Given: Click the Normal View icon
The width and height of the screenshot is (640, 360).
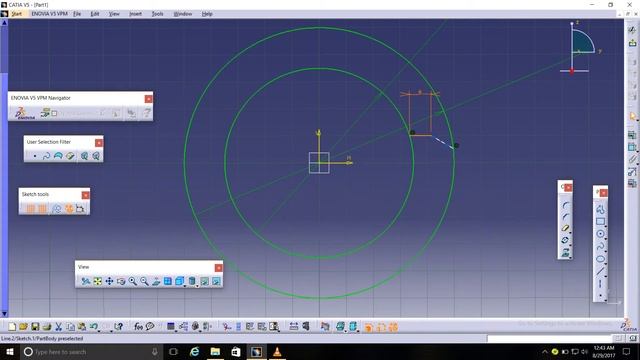Looking at the screenshot, I should [156, 281].
